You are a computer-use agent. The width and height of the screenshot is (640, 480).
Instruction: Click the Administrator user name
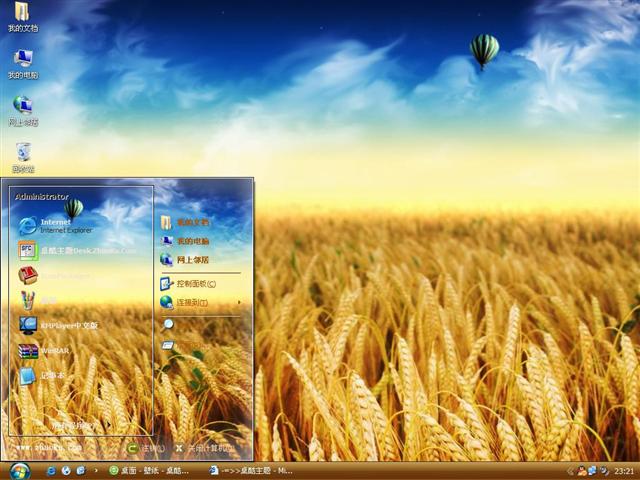[x=42, y=197]
